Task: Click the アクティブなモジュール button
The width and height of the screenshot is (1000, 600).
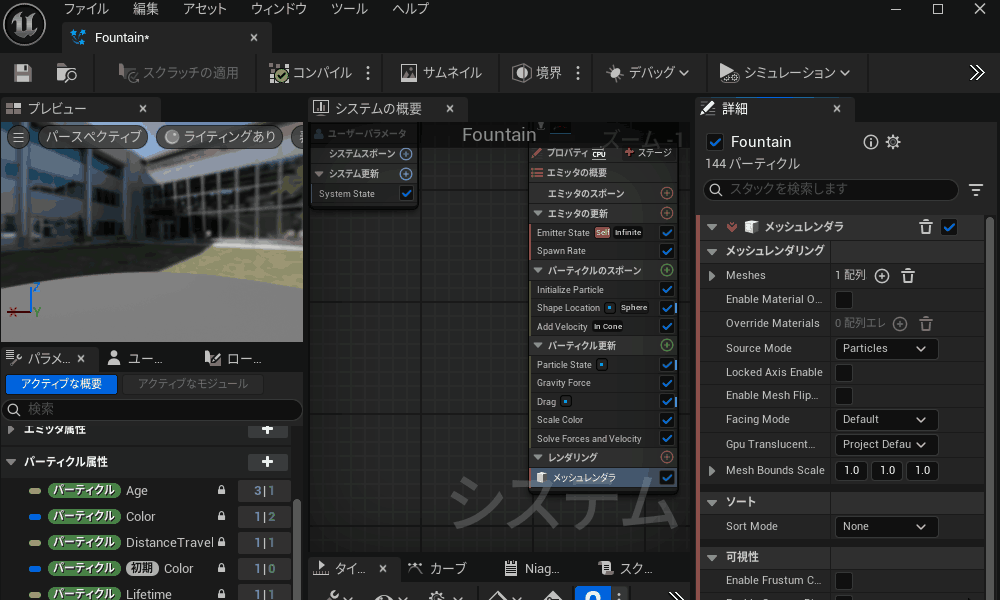Action: [192, 384]
